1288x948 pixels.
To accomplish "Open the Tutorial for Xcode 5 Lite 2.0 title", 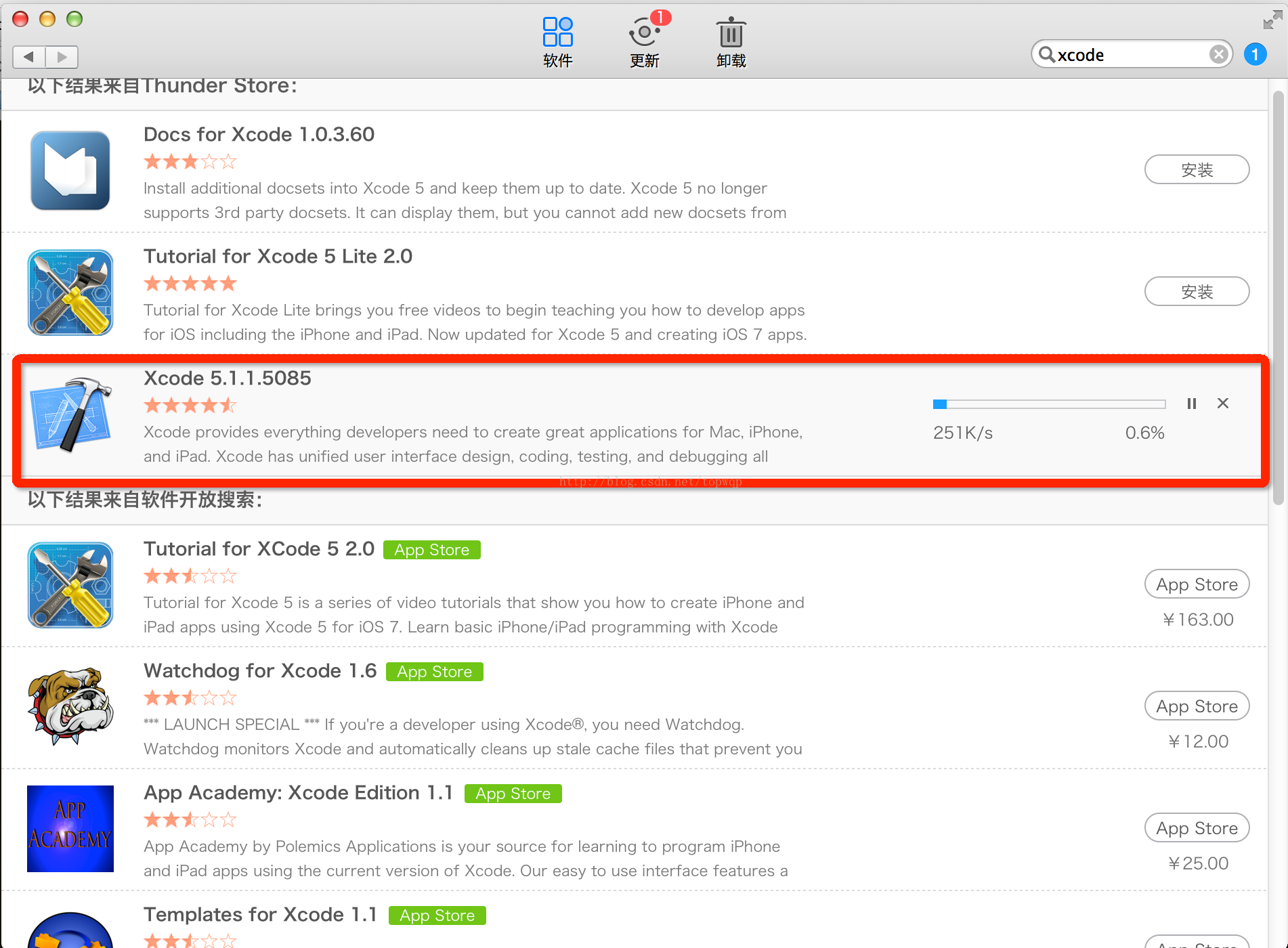I will (278, 256).
